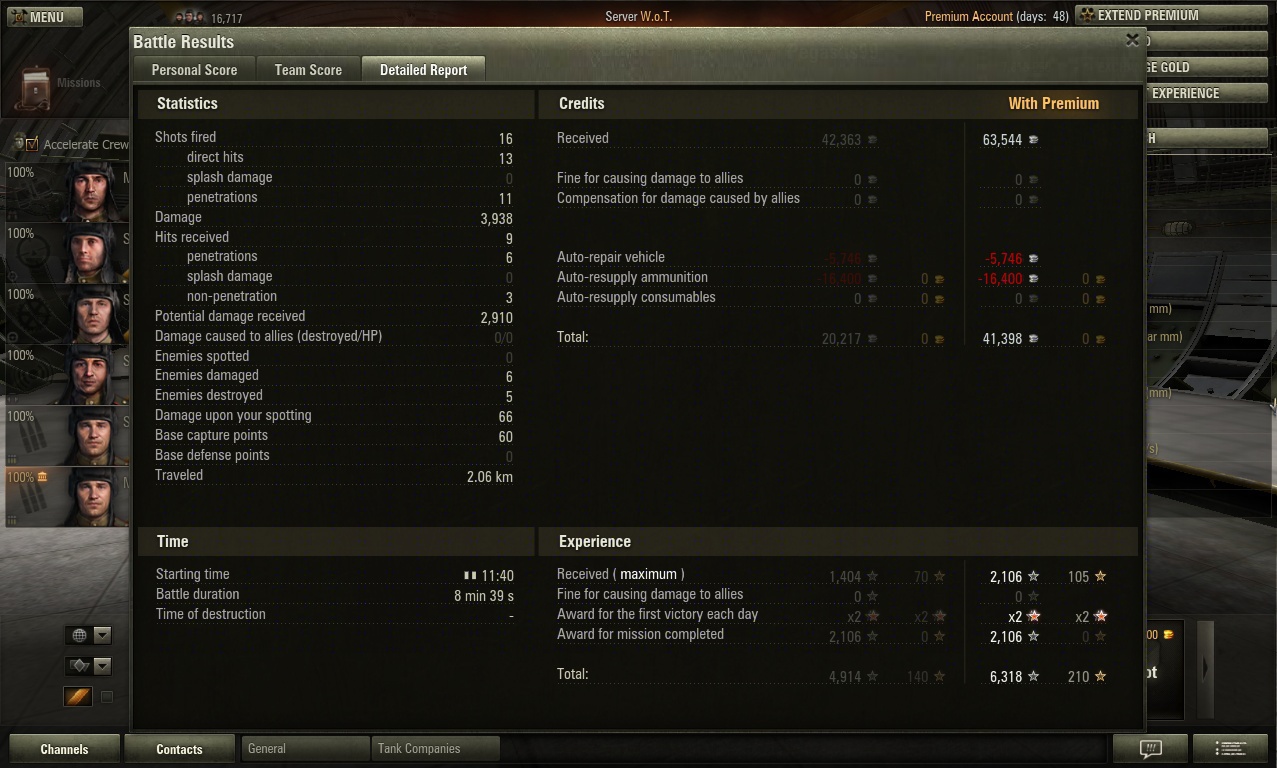The width and height of the screenshot is (1277, 768).
Task: Open the General chat tab
Action: (305, 748)
